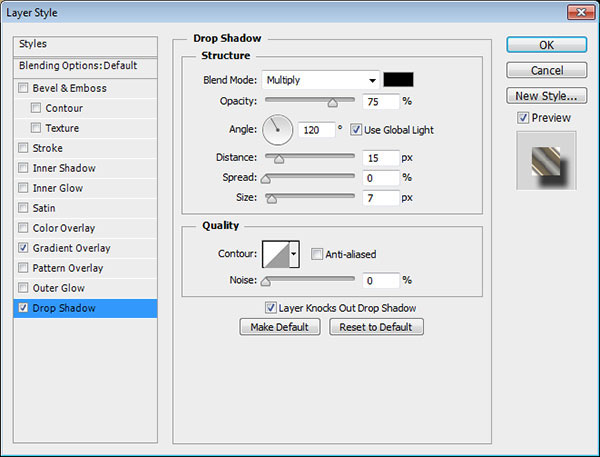
Task: Close the Layer Style dialog
Action: coord(580,12)
